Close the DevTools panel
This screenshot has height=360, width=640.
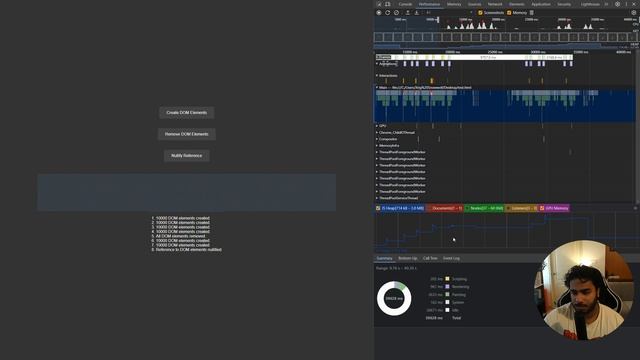634,4
